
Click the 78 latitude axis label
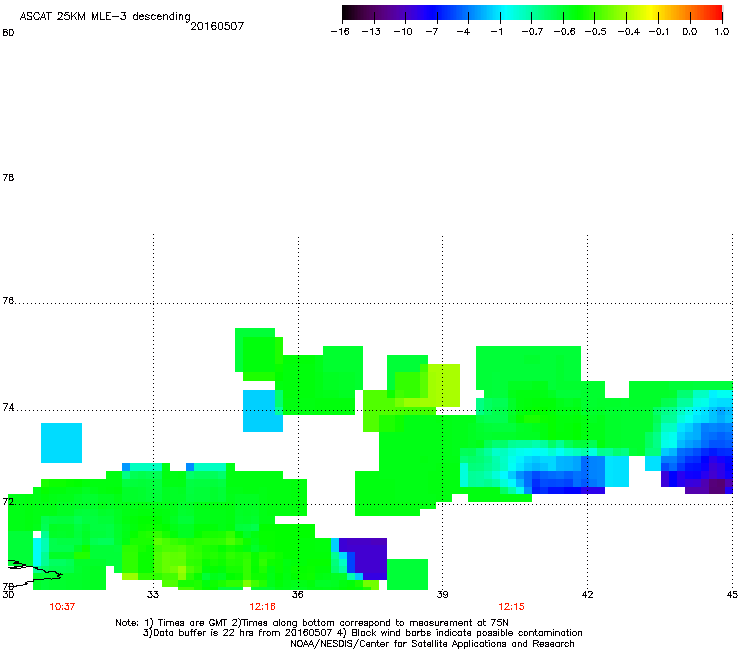tap(8, 177)
